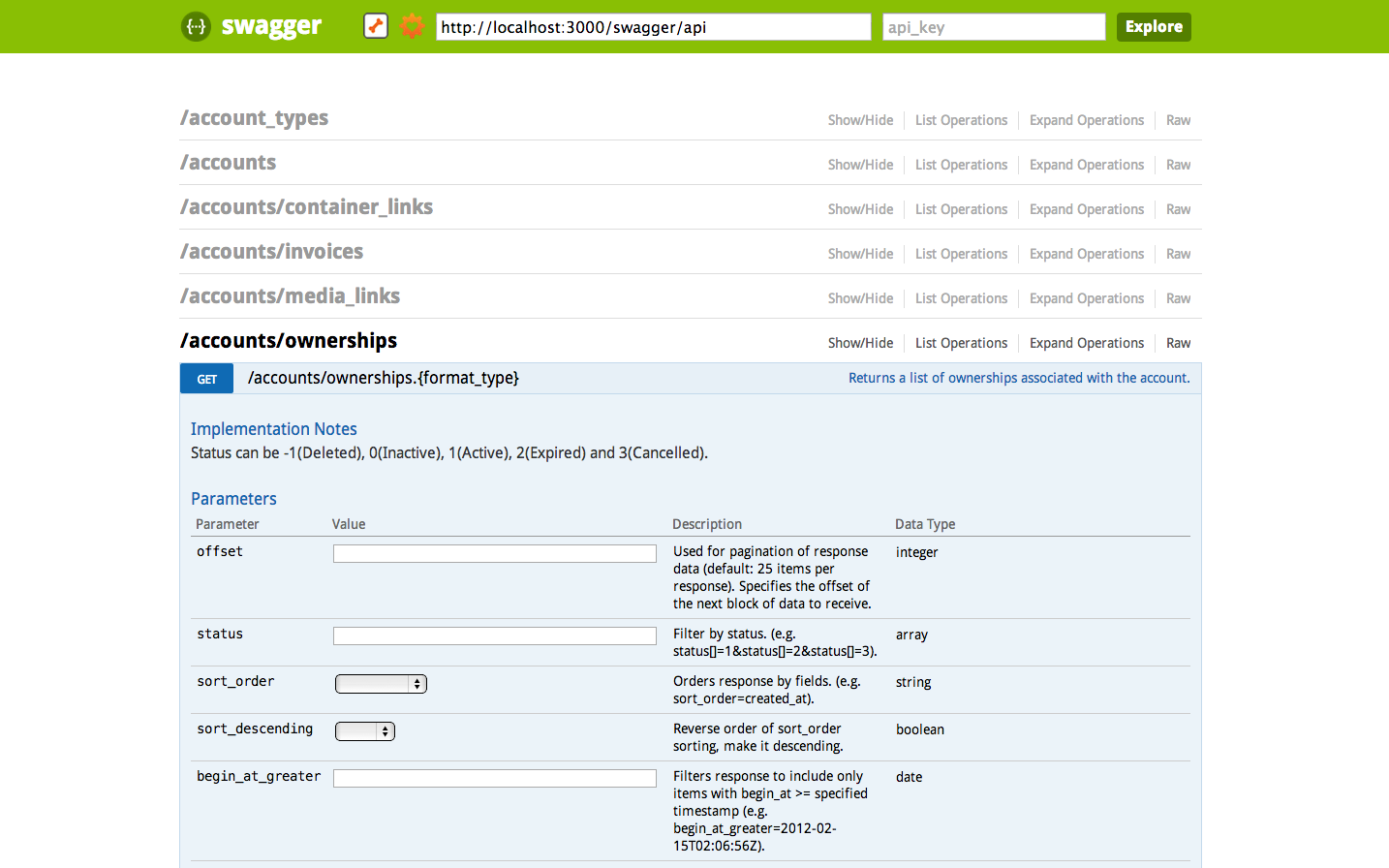
Task: Expand the /accounts/invoices resource
Action: 271,252
